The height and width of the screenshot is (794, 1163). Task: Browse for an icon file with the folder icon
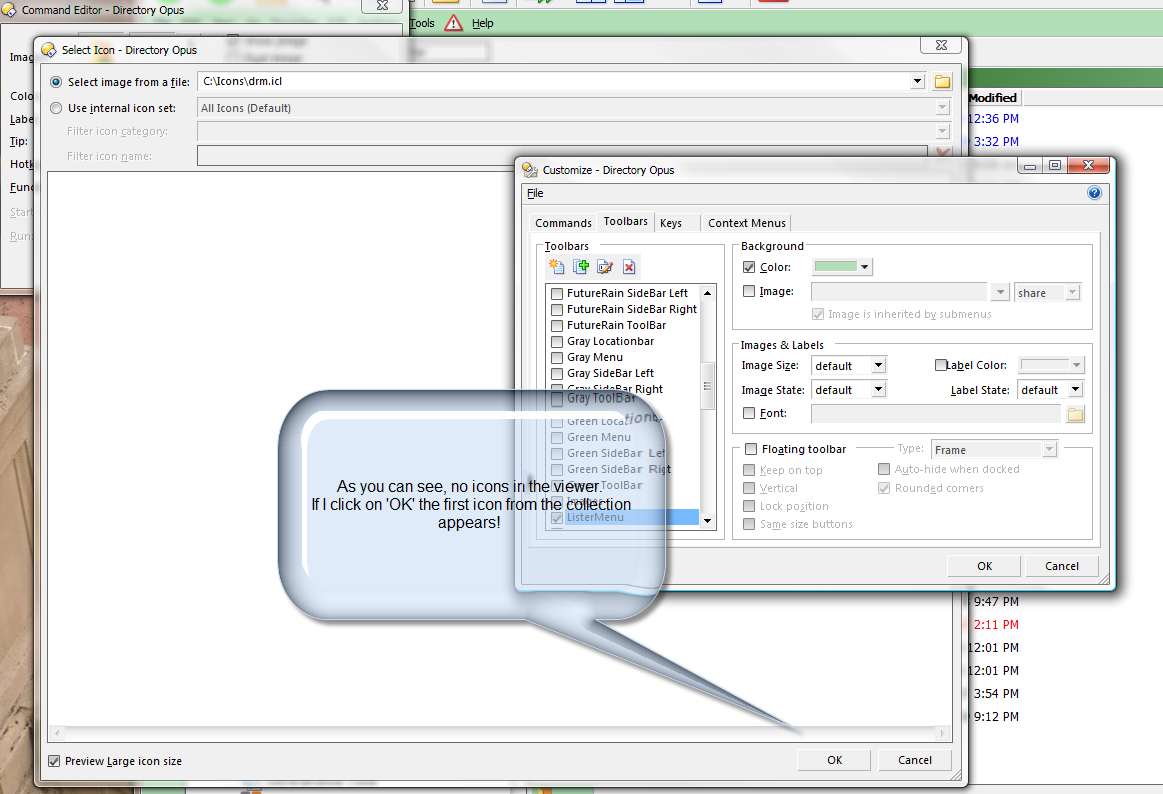click(941, 81)
